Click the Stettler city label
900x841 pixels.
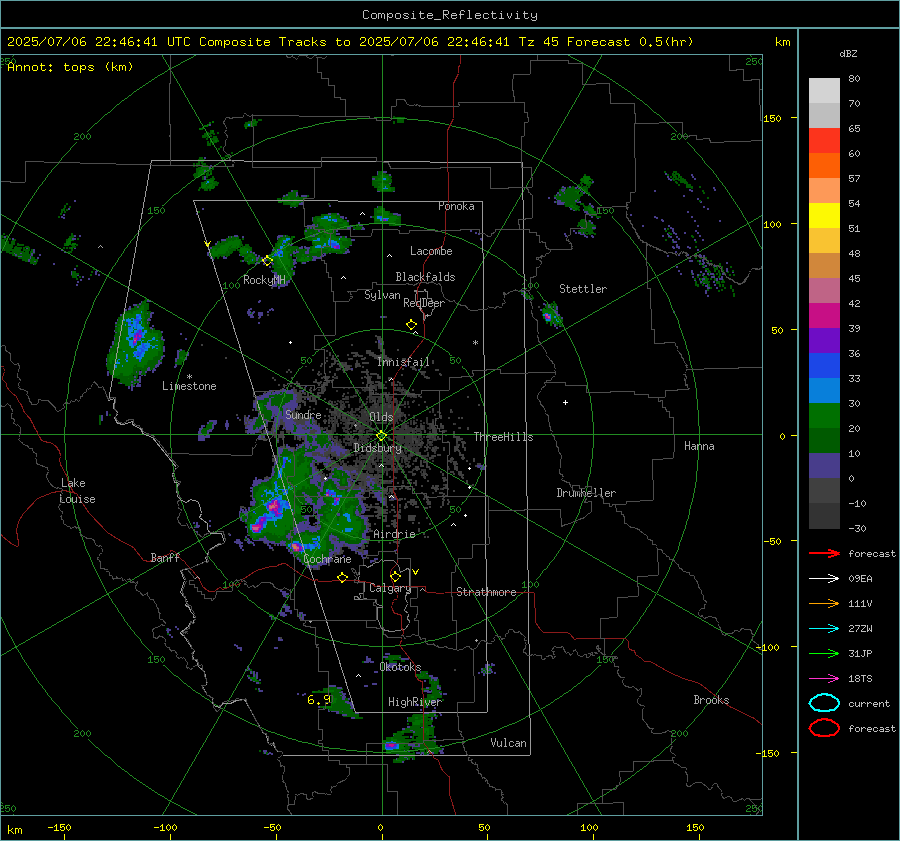[x=583, y=289]
